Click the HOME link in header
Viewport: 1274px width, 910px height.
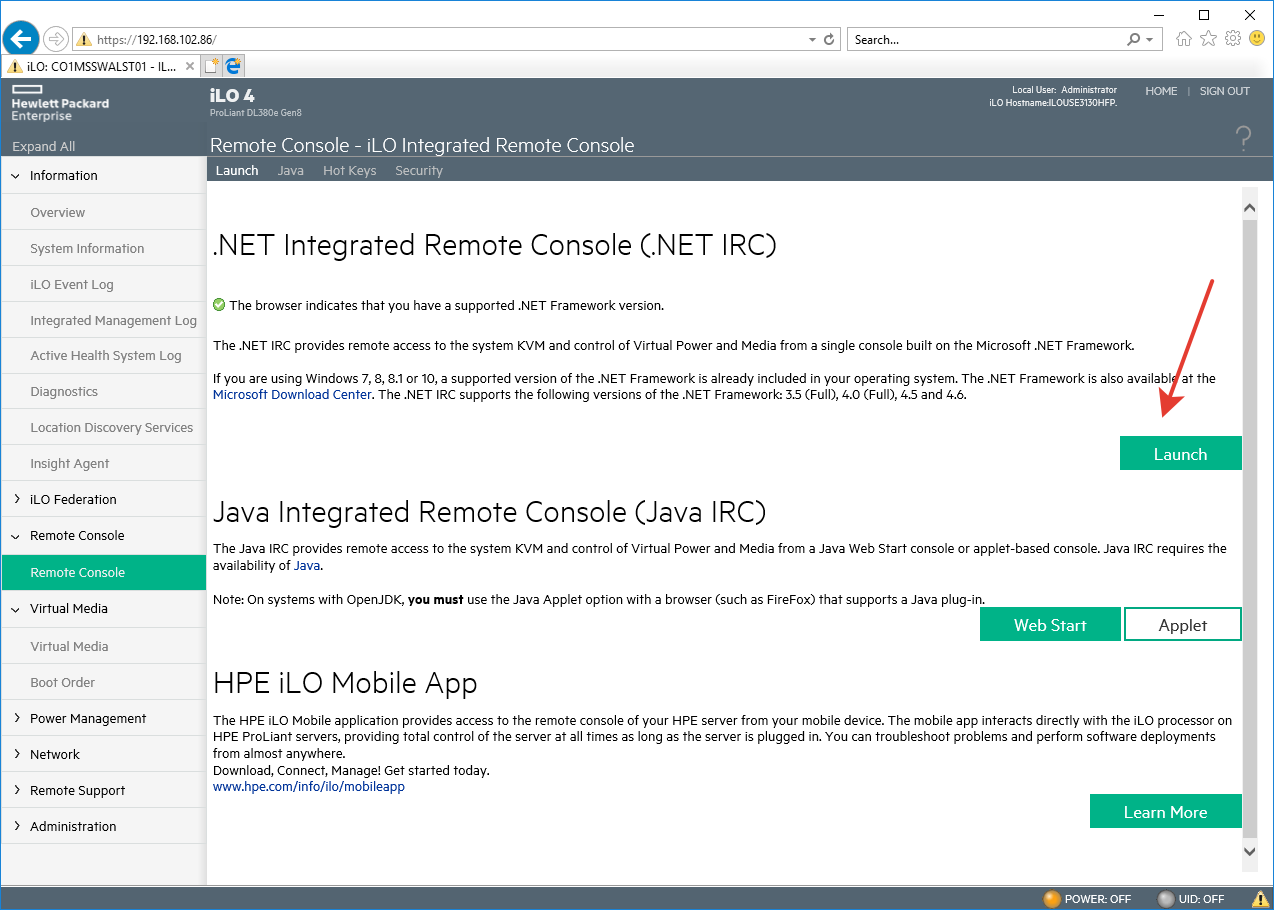[1161, 91]
